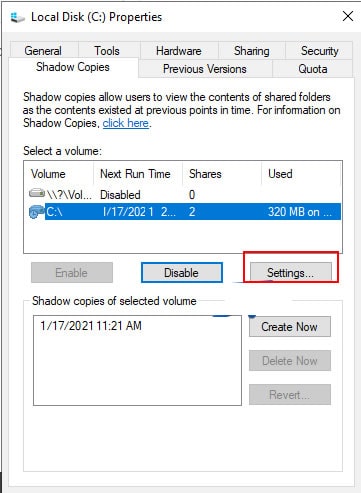Click the Shares column header
Image resolution: width=361 pixels, height=493 pixels.
coord(222,174)
